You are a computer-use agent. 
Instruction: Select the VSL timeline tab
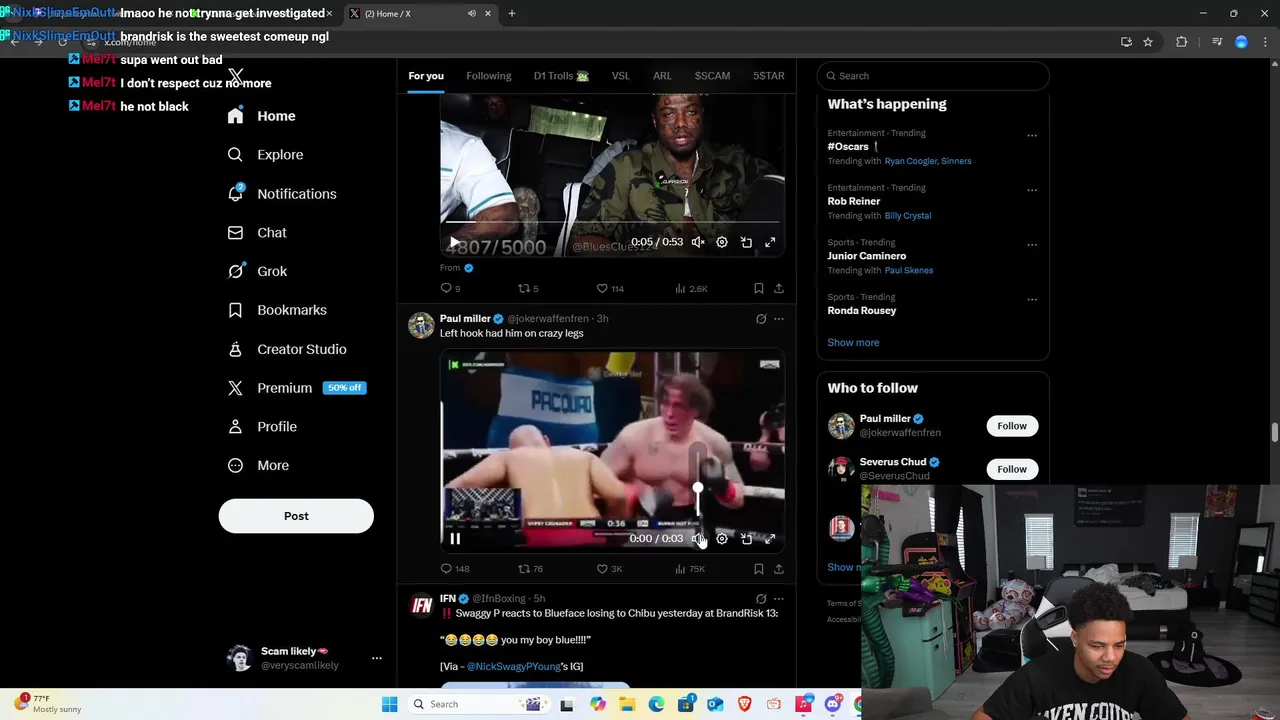[x=621, y=76]
